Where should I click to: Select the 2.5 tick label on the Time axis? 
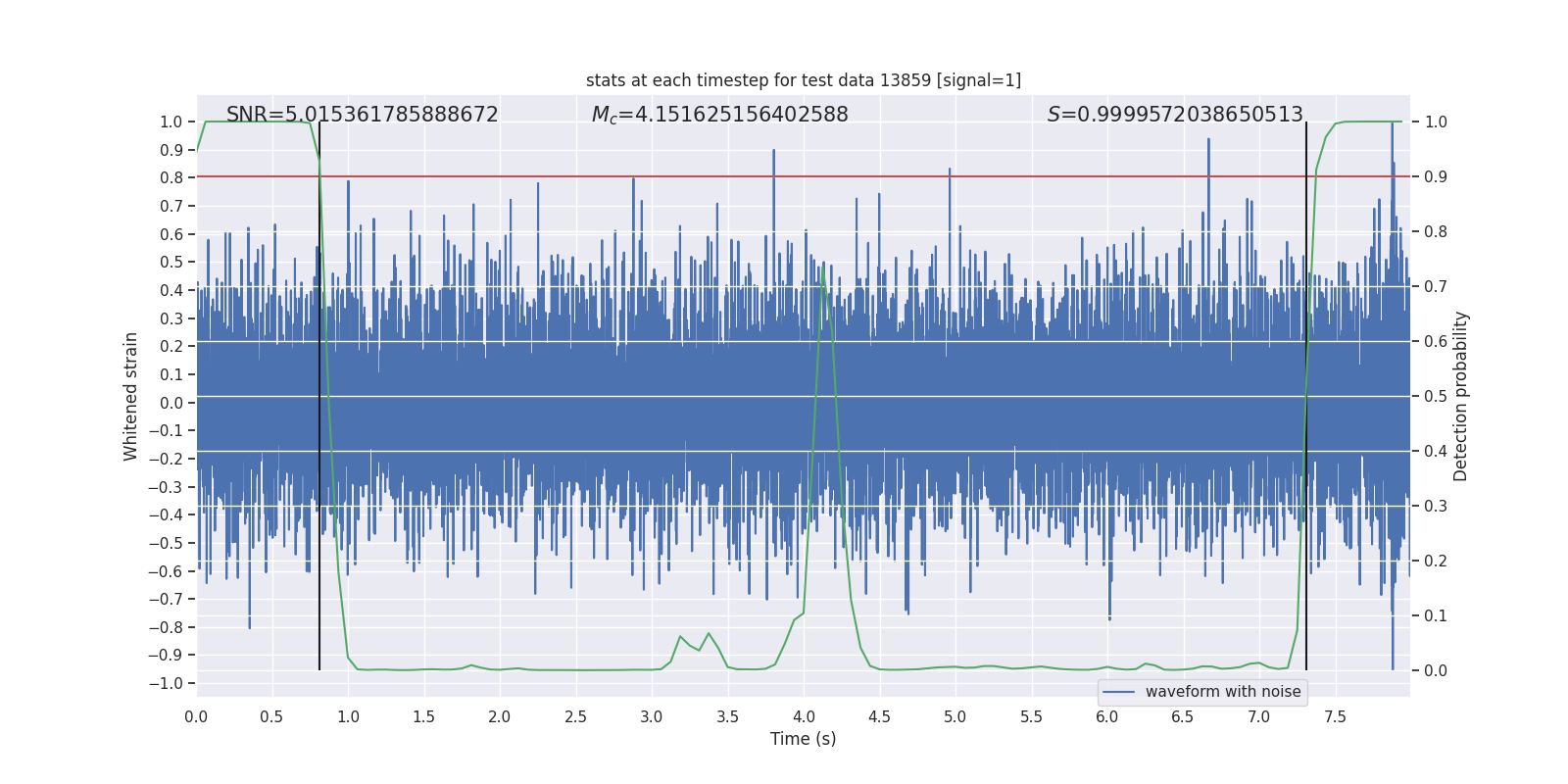[575, 717]
